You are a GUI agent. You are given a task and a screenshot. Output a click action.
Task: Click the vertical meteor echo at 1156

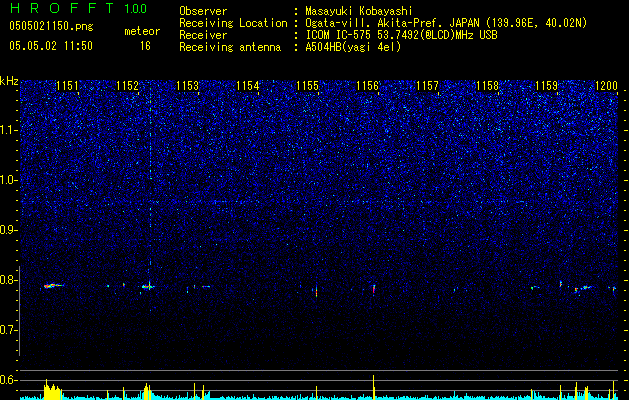374,289
